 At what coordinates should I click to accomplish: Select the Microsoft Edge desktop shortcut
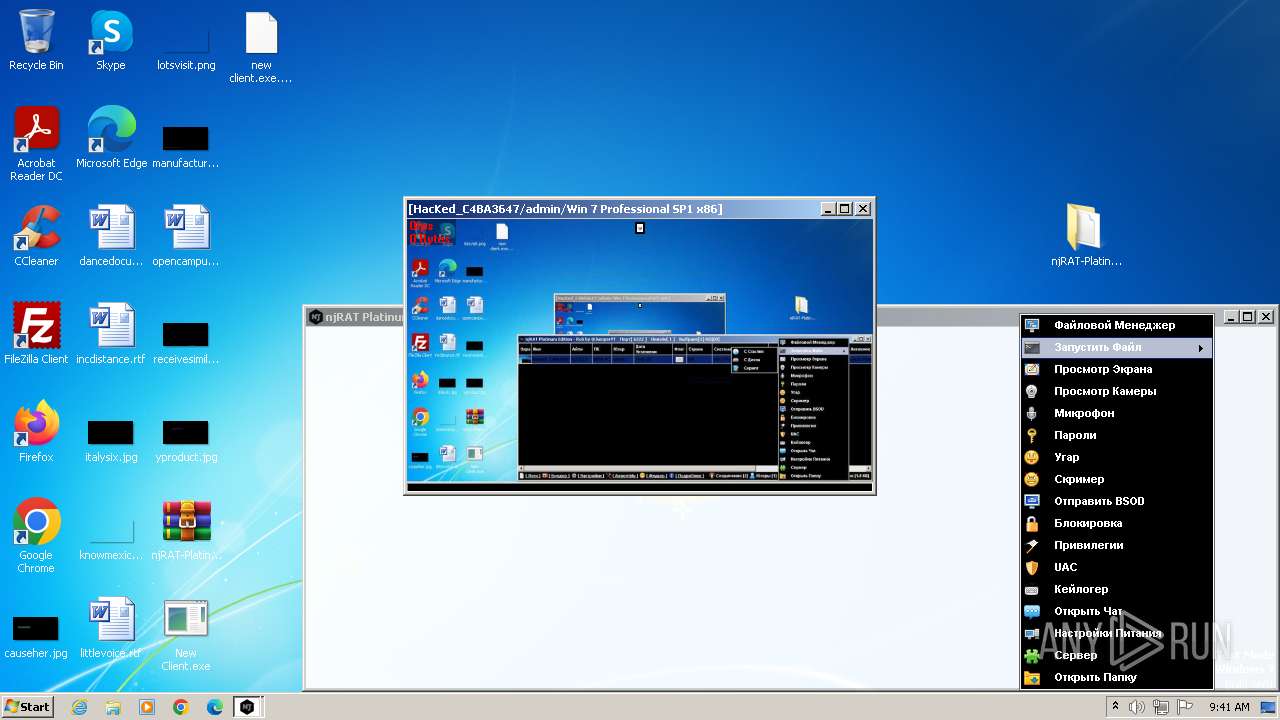[111, 138]
